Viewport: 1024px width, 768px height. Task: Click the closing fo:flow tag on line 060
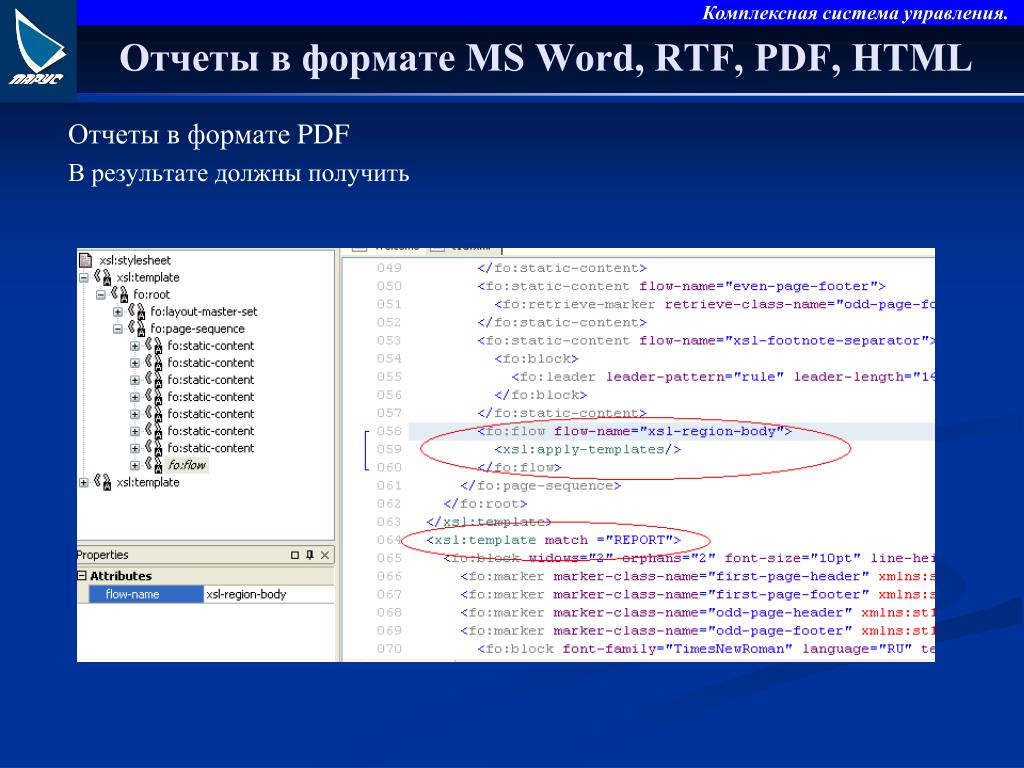pos(519,468)
